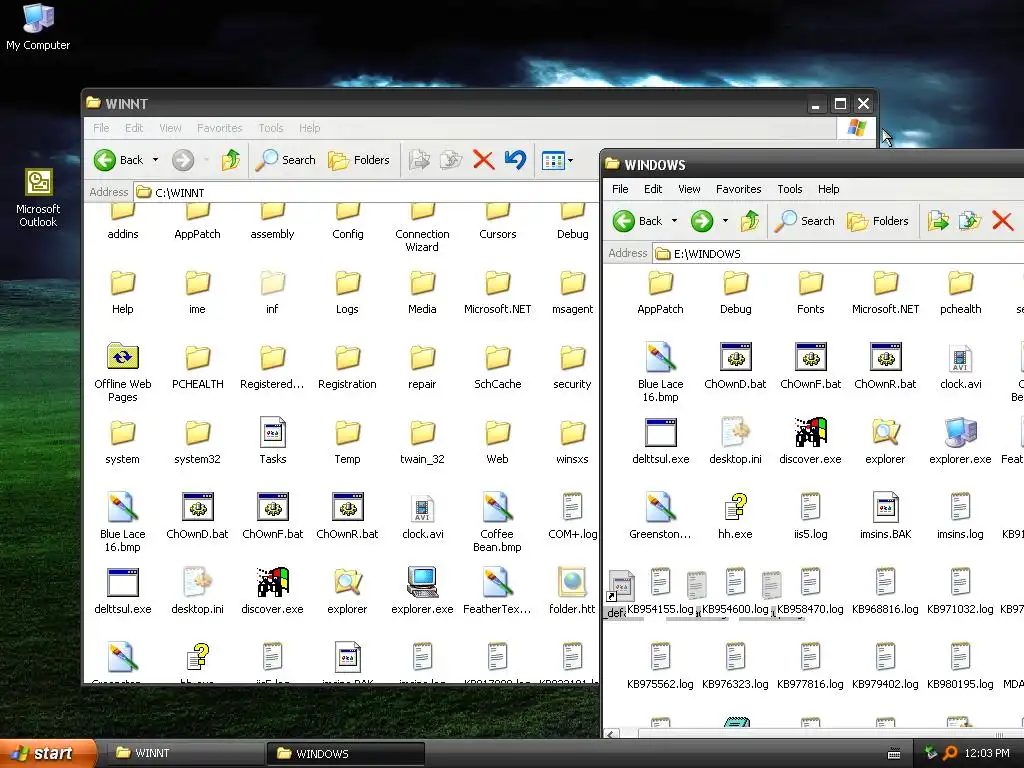Open View menu in WINDOWS window
The height and width of the screenshot is (768, 1024).
689,189
